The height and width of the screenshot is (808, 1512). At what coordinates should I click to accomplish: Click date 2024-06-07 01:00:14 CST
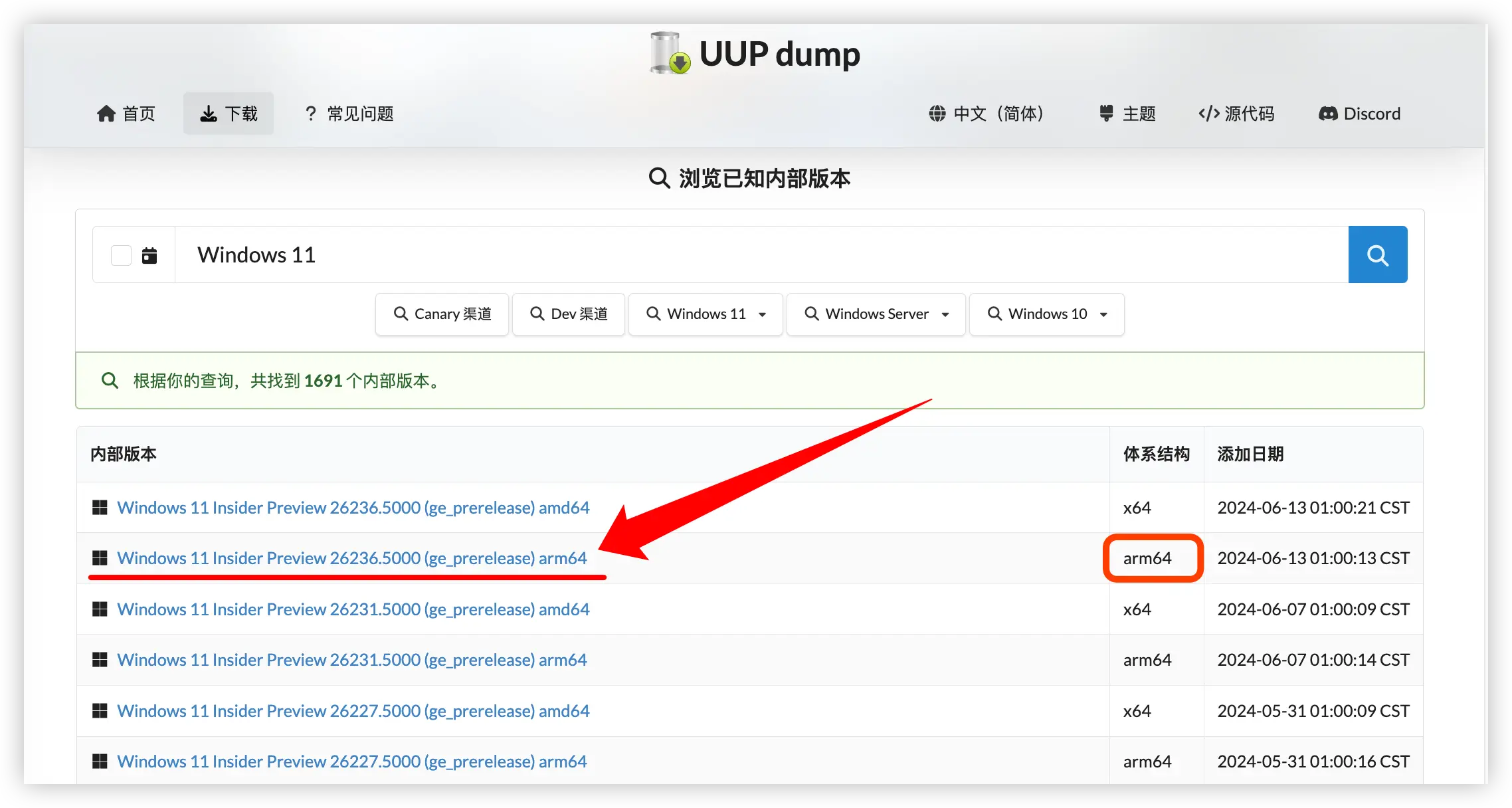click(1313, 660)
